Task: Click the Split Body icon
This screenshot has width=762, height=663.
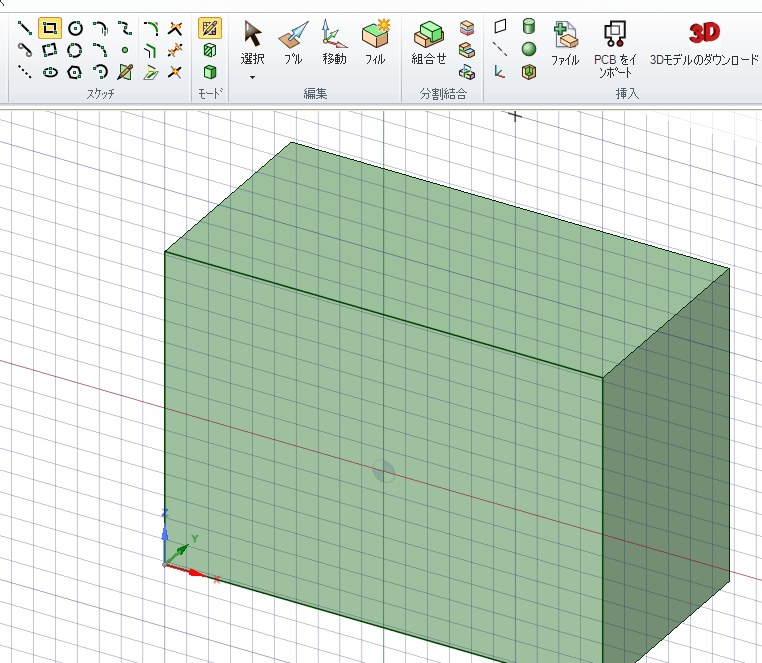Action: point(467,28)
